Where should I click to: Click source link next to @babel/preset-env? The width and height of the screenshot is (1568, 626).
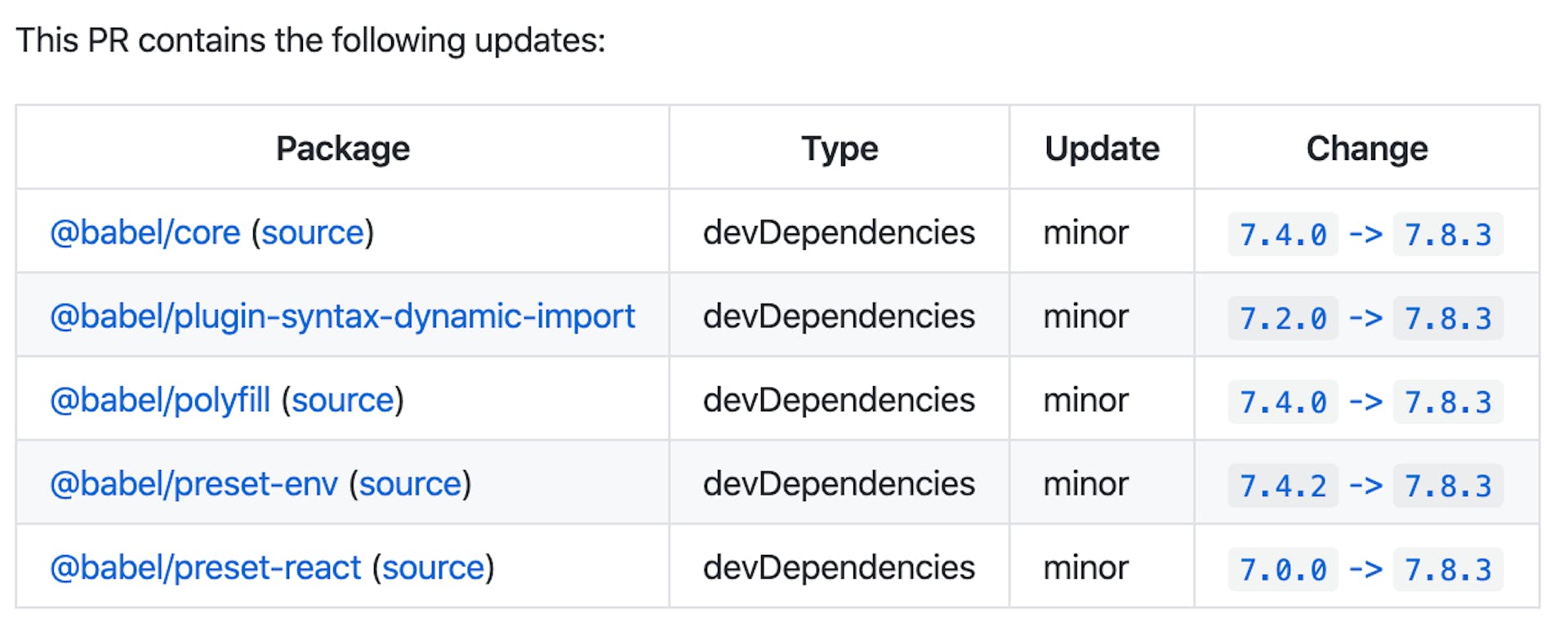point(410,484)
